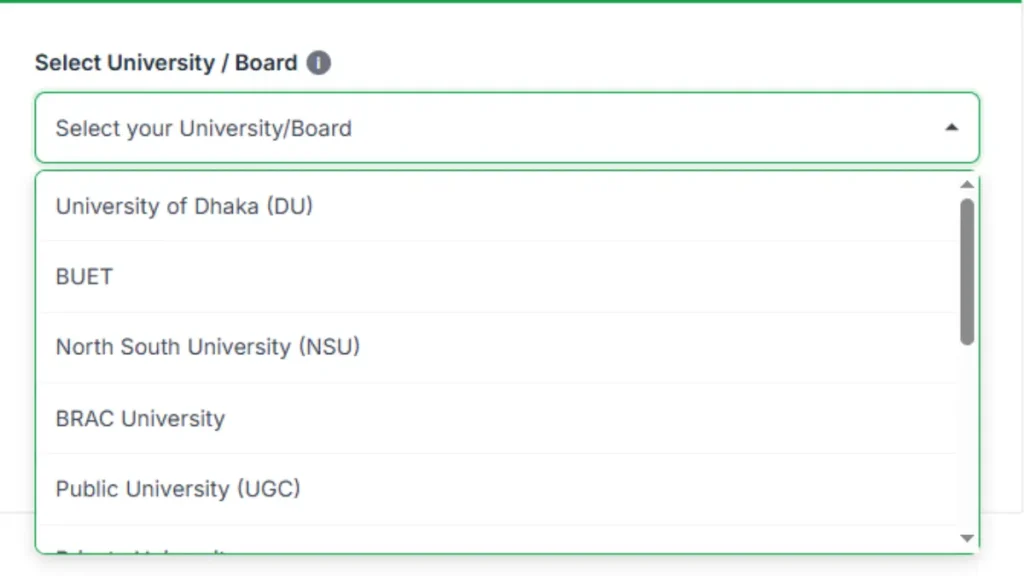
Task: Select Public University (UGC) option
Action: [x=178, y=489]
